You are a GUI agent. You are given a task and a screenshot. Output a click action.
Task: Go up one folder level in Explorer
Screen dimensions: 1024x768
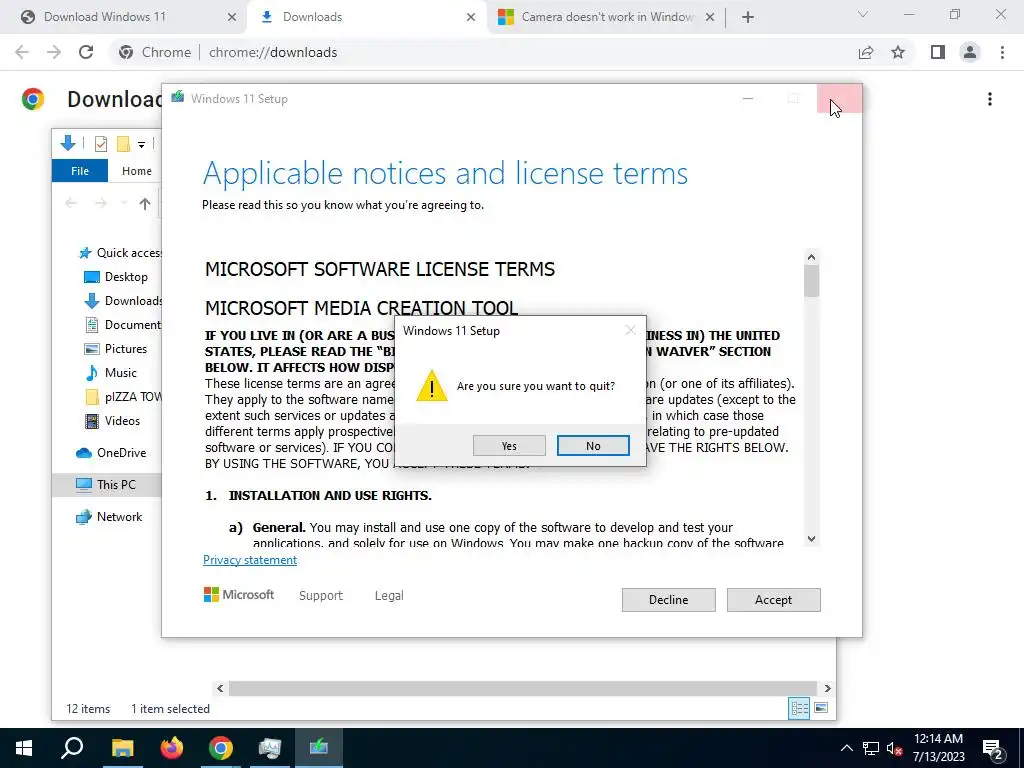pos(145,204)
